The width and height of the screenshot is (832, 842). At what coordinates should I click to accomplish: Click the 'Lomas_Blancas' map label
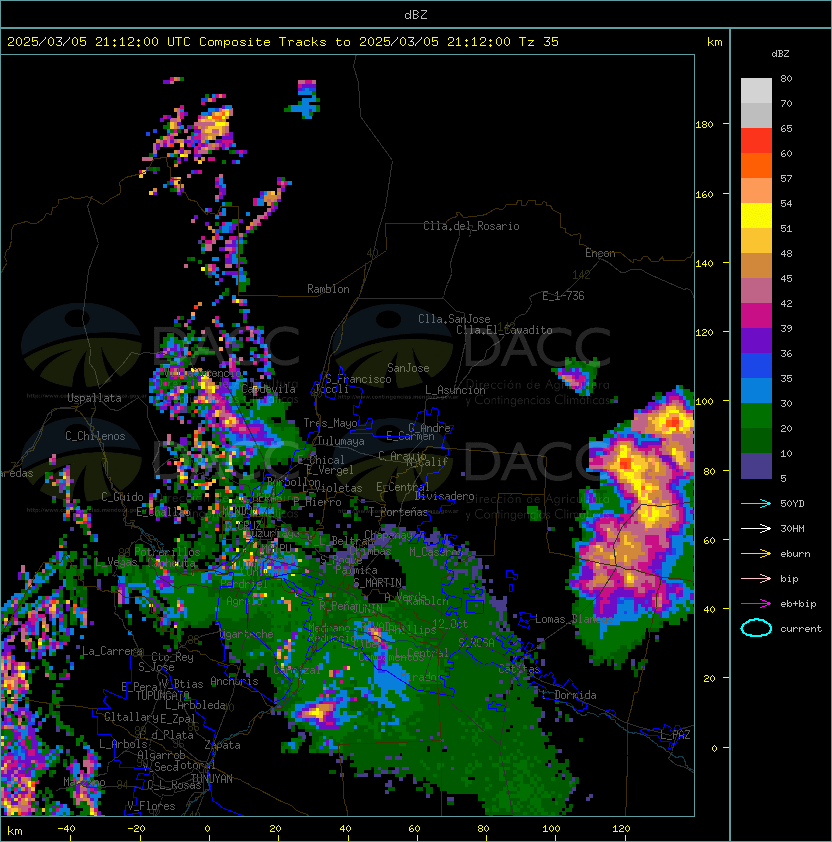(574, 619)
